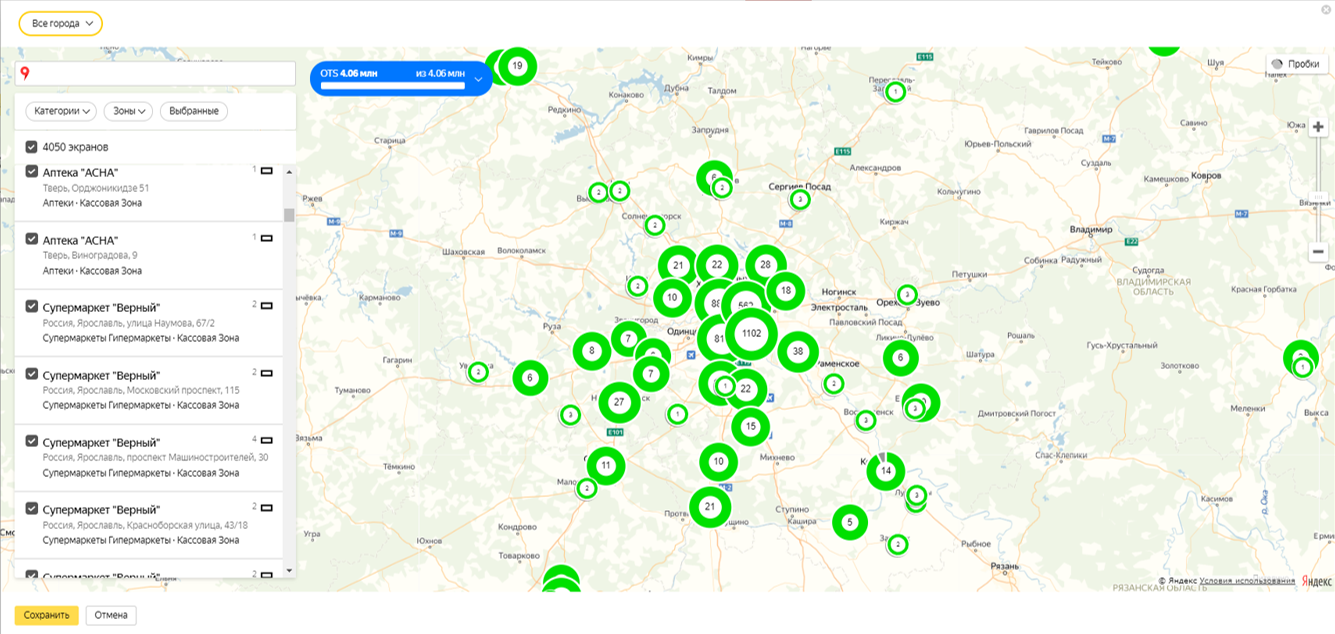
Task: Select the address Тверь, Виноградова, 9
Action: coord(90,255)
